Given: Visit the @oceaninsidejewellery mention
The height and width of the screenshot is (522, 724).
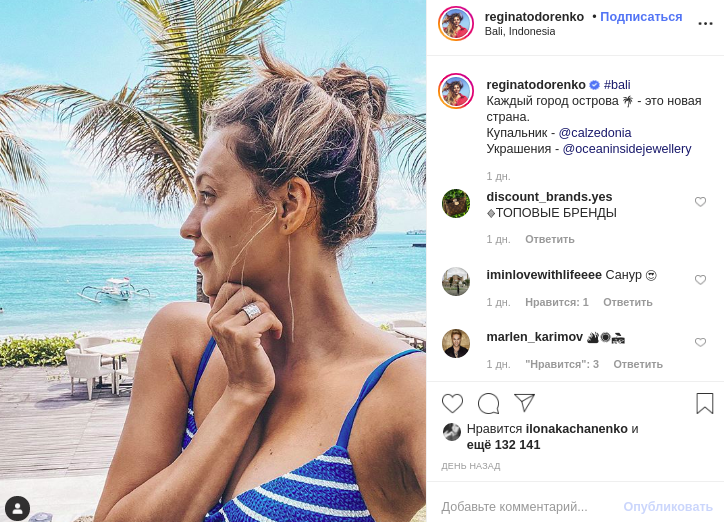Looking at the screenshot, I should [627, 149].
